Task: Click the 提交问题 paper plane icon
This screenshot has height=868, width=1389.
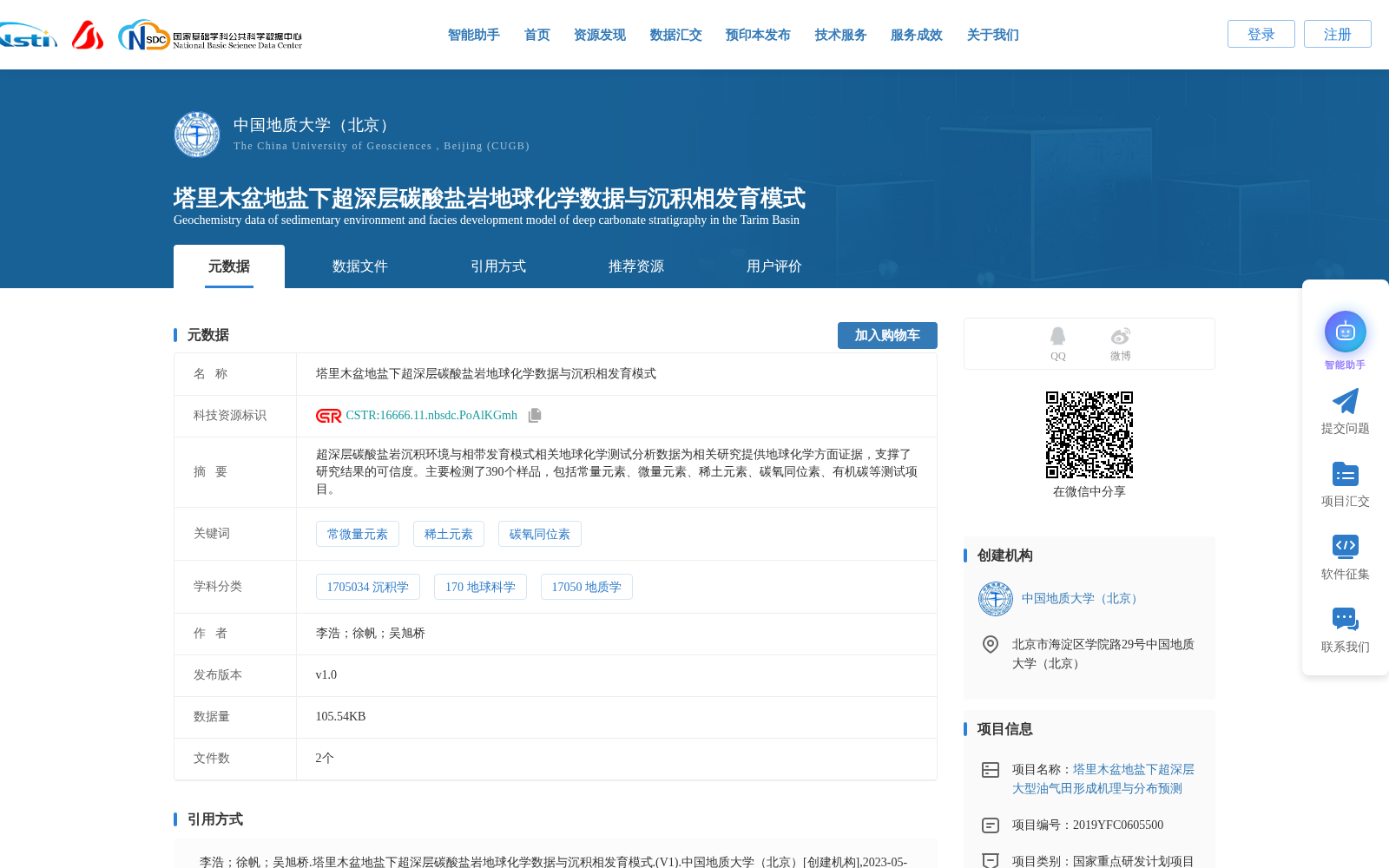Action: pyautogui.click(x=1345, y=401)
